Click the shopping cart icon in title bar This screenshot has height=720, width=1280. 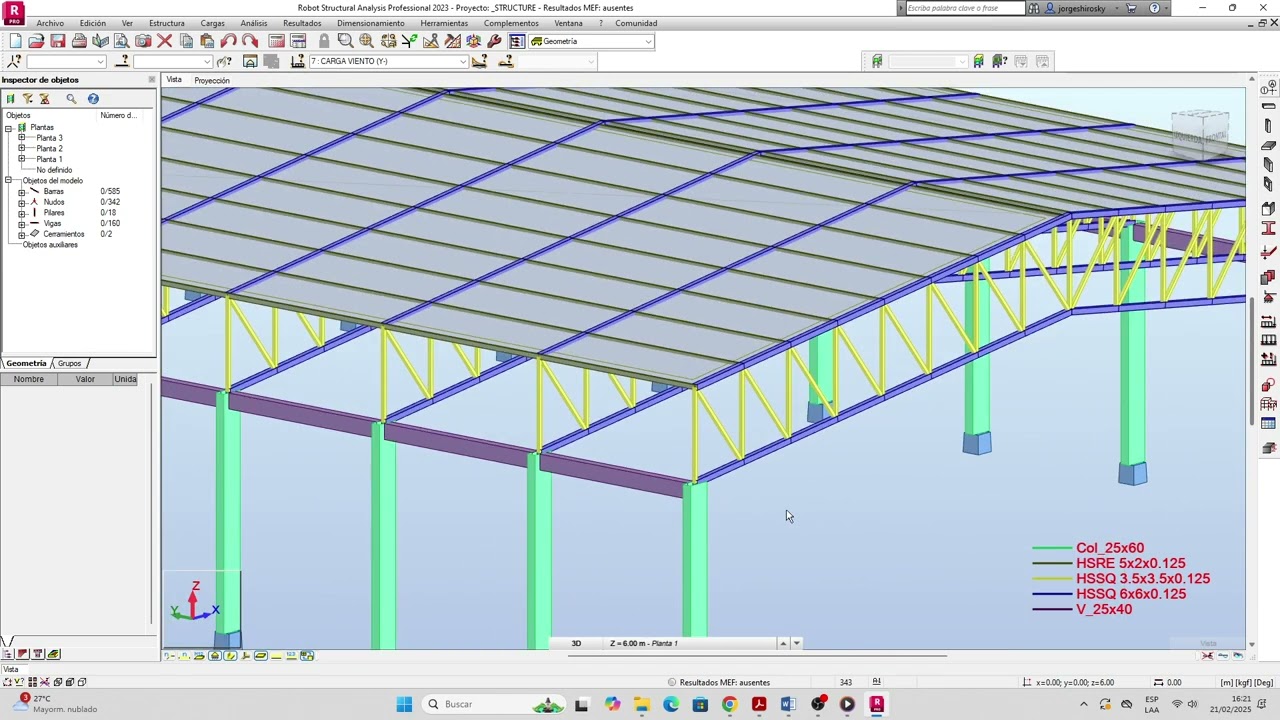pos(1131,8)
